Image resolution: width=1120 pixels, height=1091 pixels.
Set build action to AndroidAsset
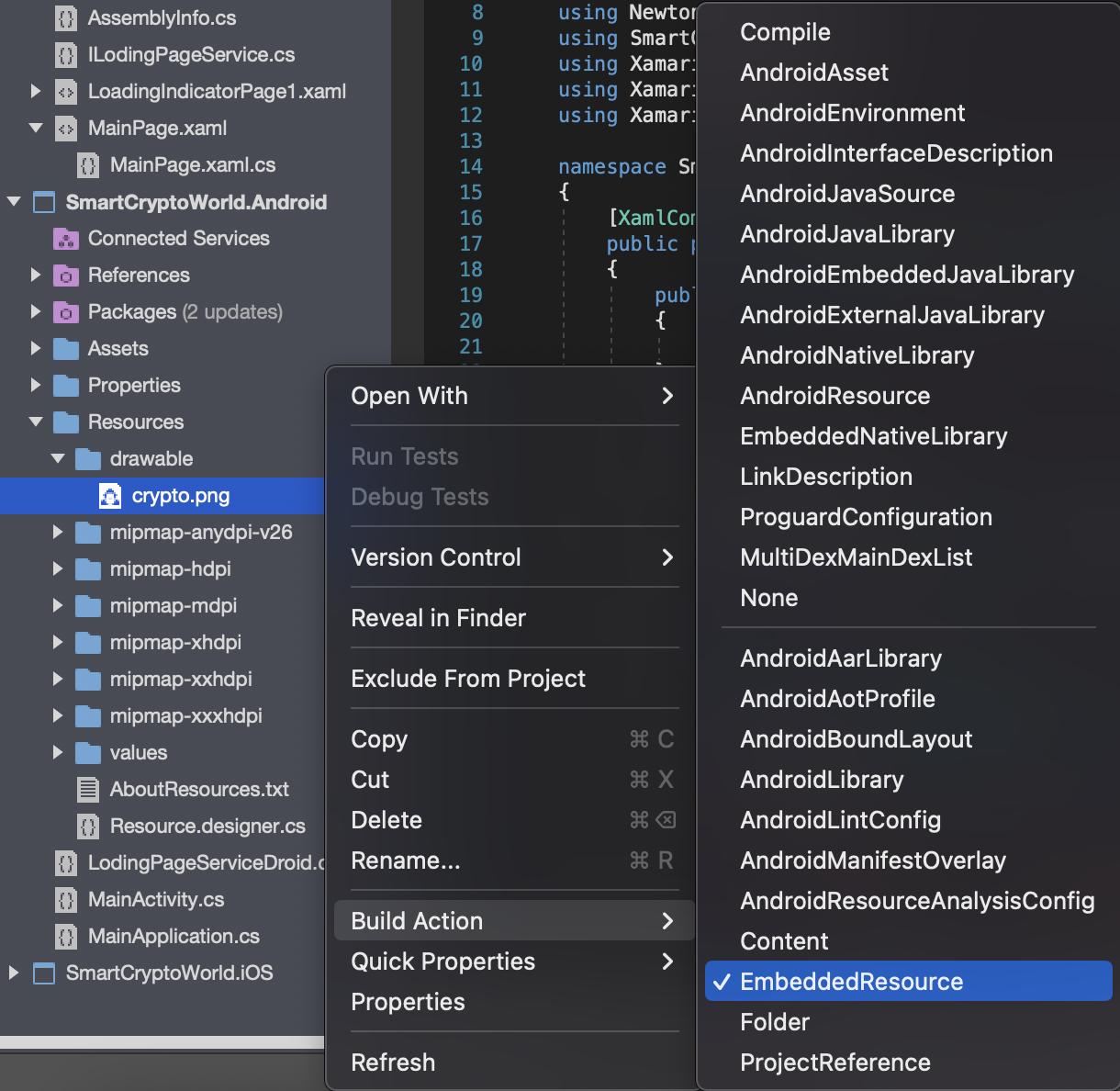(909, 73)
